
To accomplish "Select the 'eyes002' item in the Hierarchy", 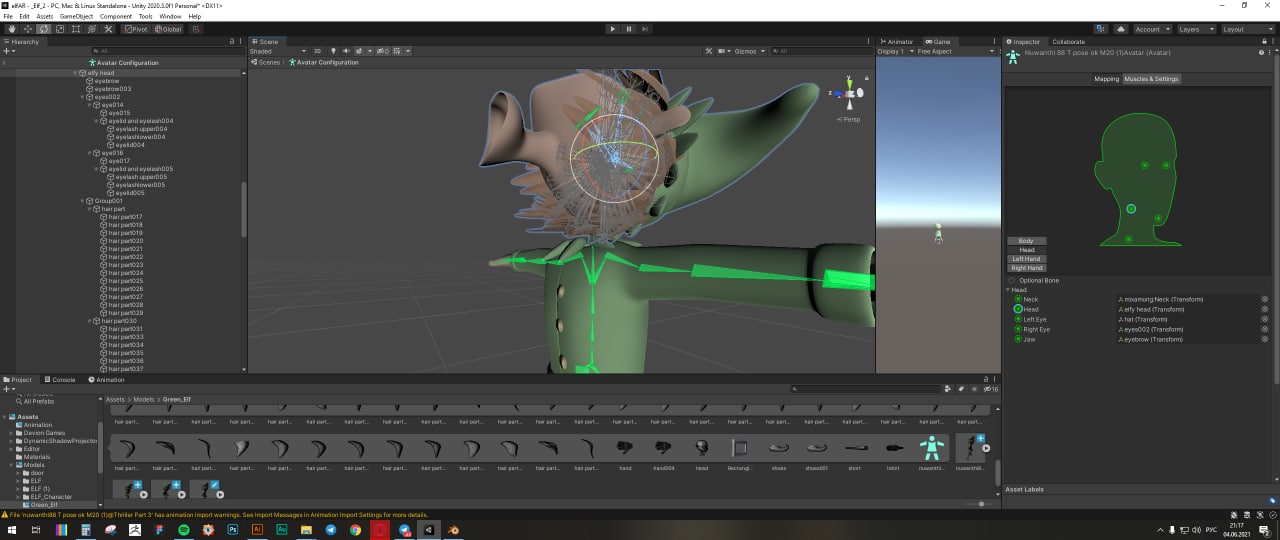I will 106,97.
